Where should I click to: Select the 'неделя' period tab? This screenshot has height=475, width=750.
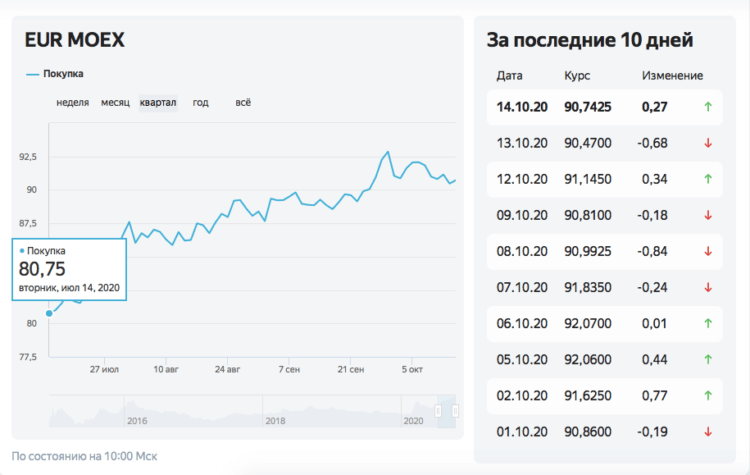(73, 103)
